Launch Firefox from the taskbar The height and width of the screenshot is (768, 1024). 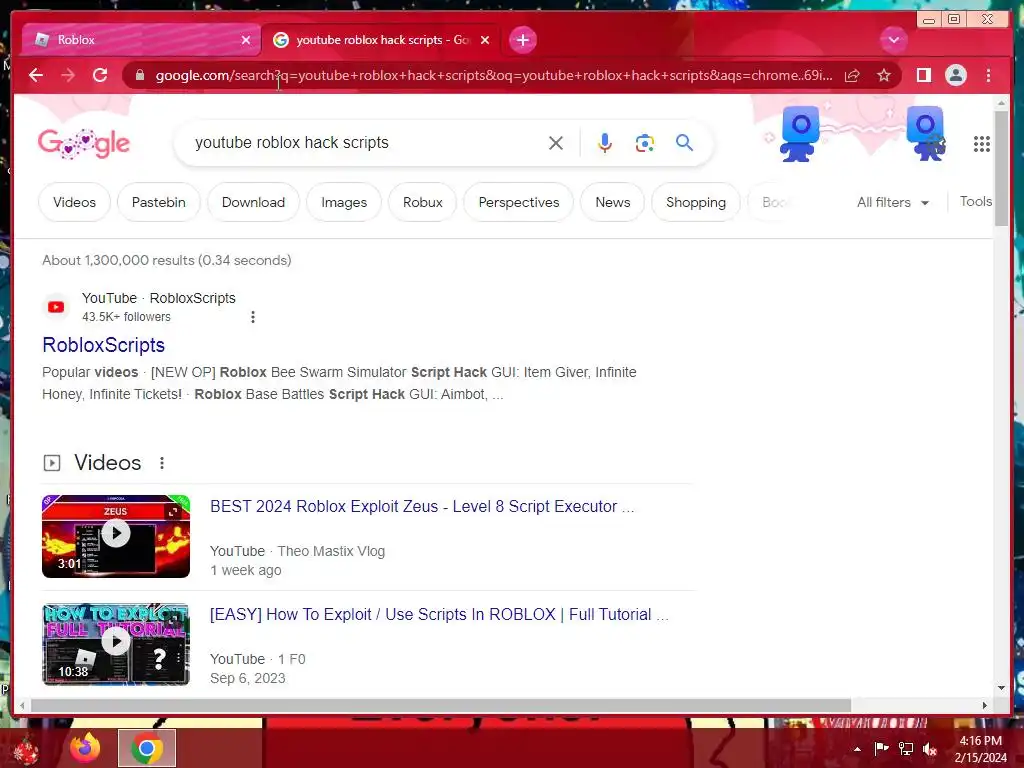[85, 748]
